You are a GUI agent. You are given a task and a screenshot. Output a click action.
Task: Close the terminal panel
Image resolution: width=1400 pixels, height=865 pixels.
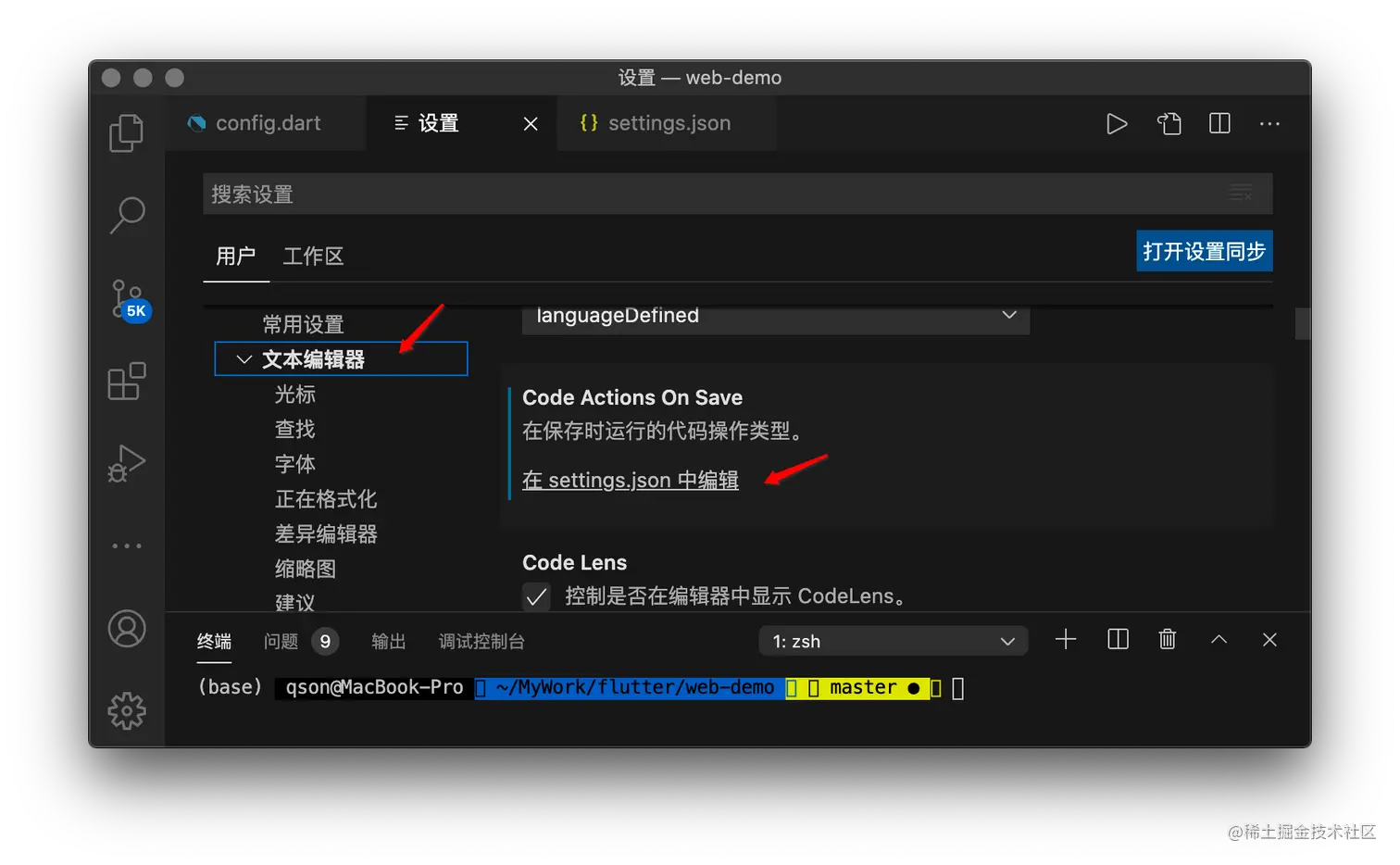[x=1269, y=639]
